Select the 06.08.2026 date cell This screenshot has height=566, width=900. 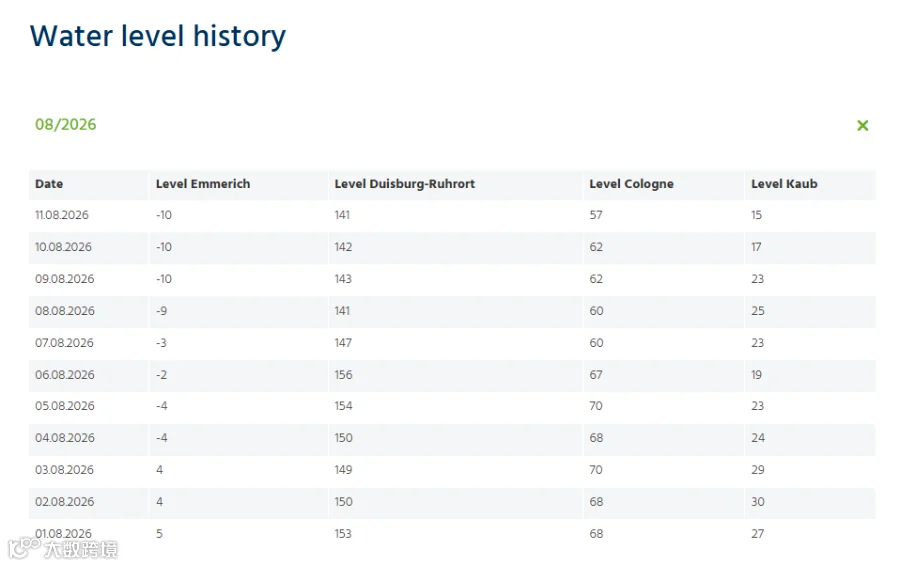click(x=64, y=375)
